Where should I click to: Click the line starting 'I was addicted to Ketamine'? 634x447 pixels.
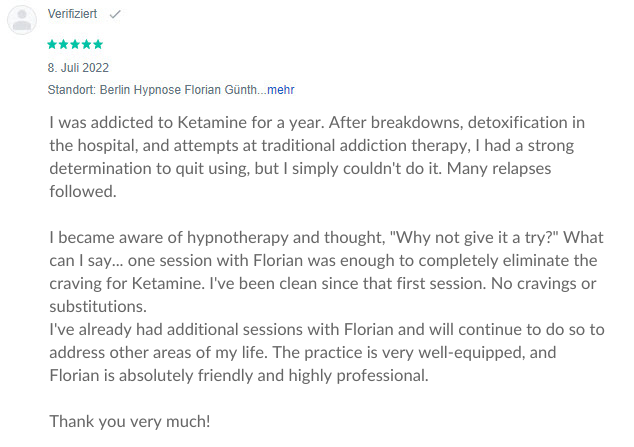point(317,122)
